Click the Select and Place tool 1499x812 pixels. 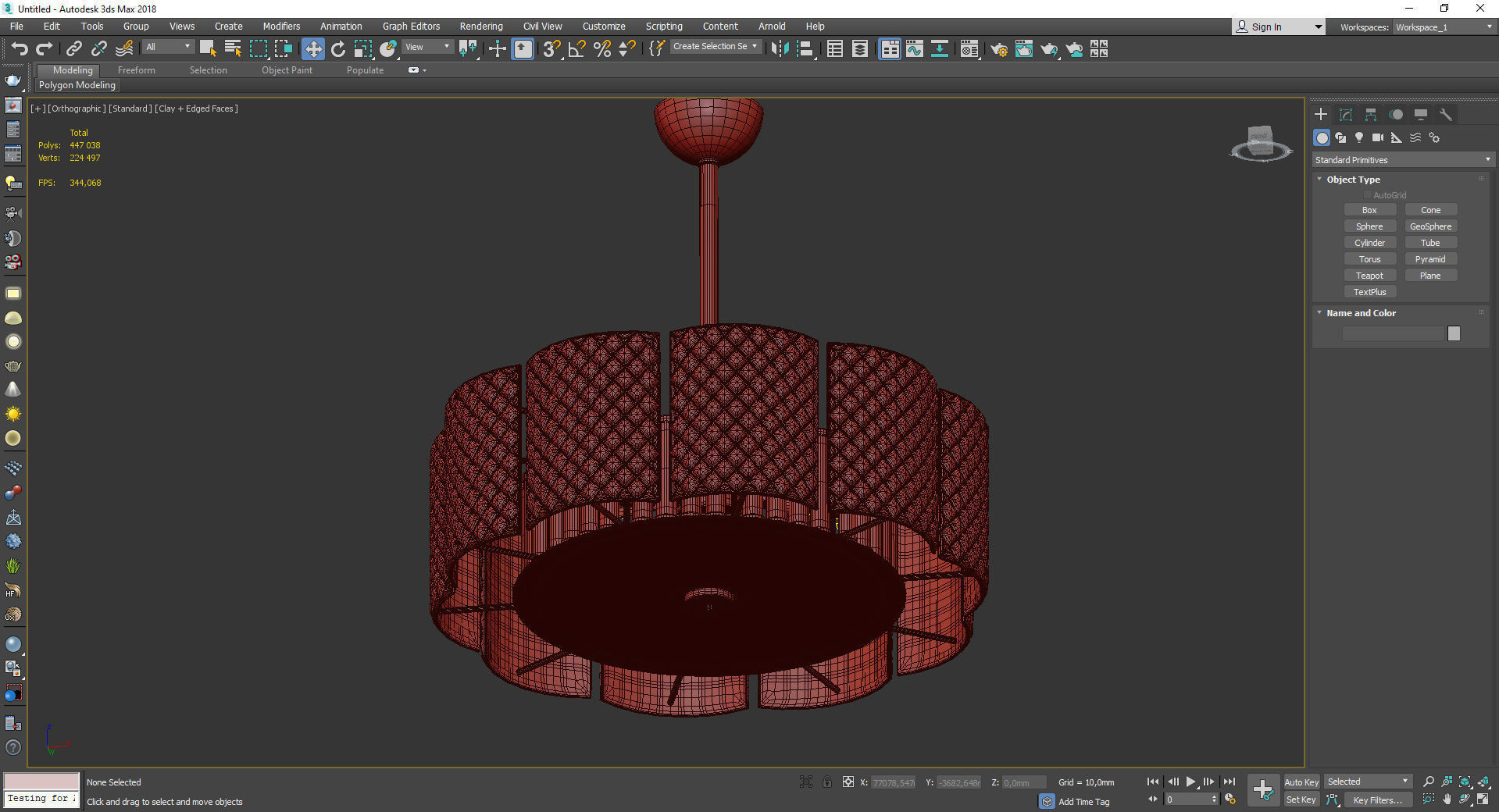click(388, 49)
